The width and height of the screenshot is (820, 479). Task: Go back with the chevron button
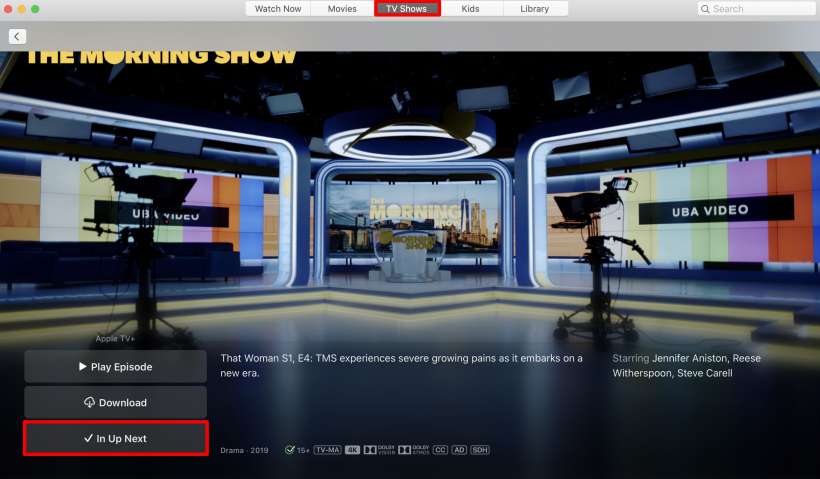click(17, 36)
